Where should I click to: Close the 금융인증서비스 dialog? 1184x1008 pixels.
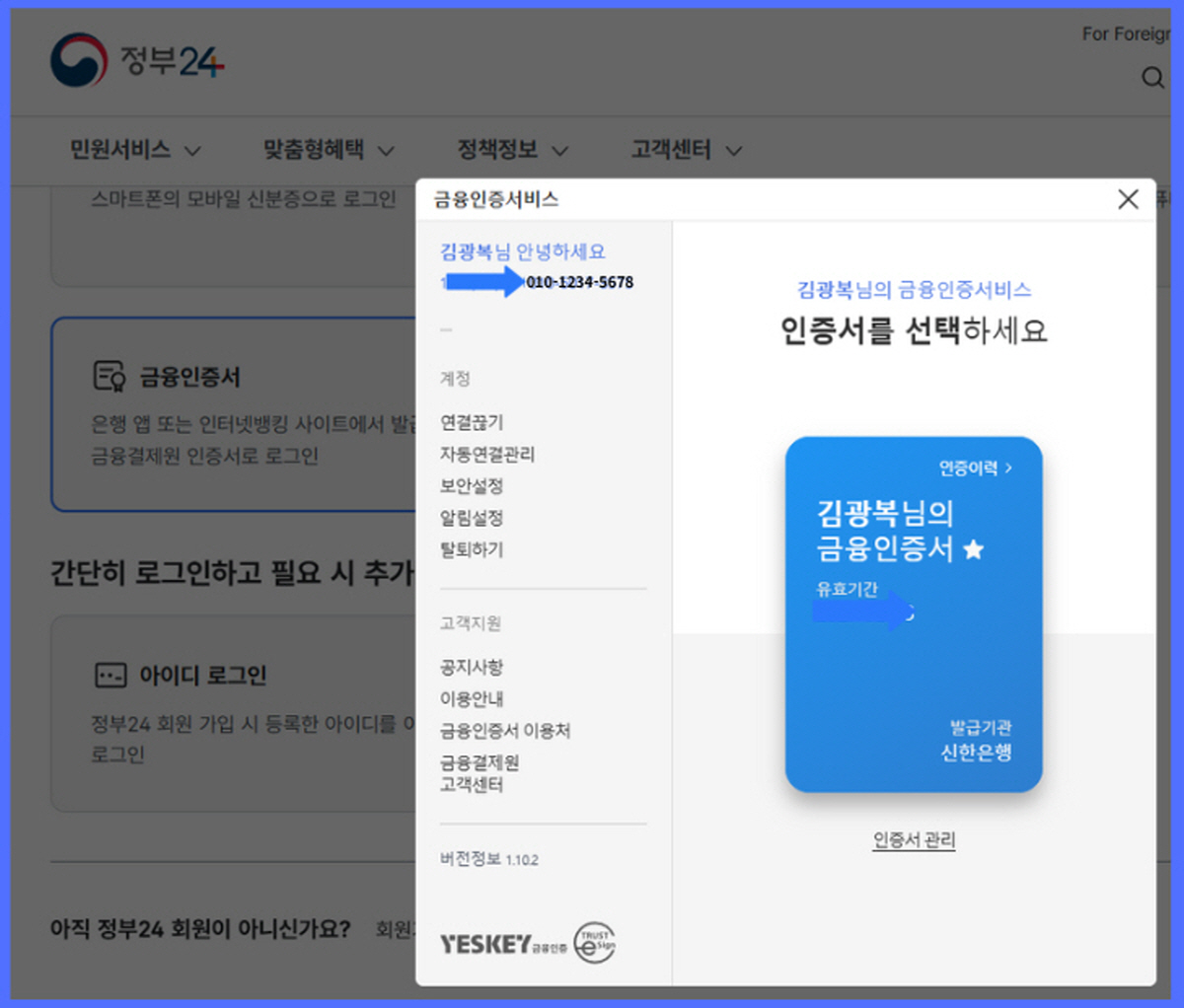tap(1128, 199)
